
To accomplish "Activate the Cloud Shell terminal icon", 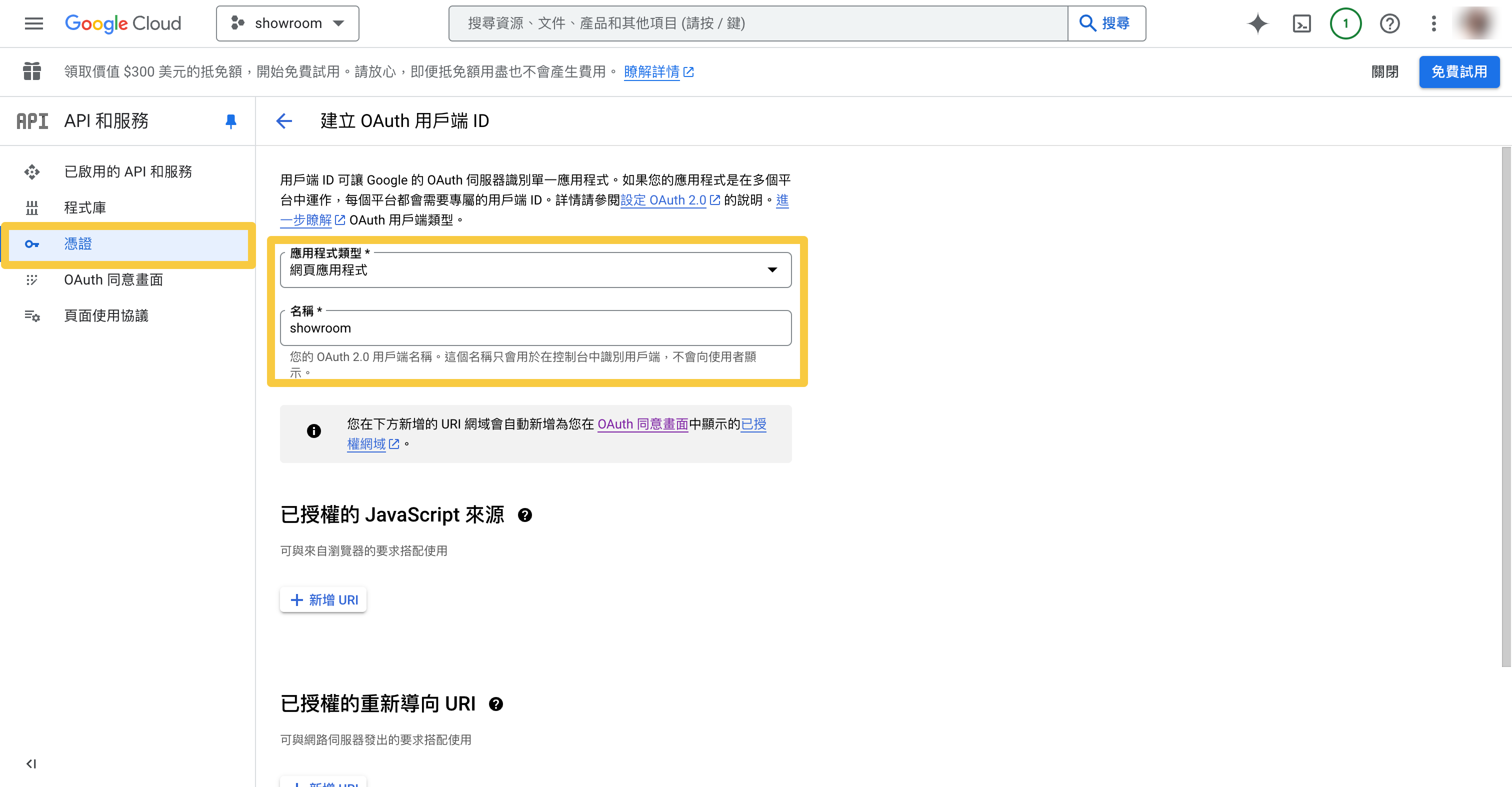I will tap(1301, 23).
